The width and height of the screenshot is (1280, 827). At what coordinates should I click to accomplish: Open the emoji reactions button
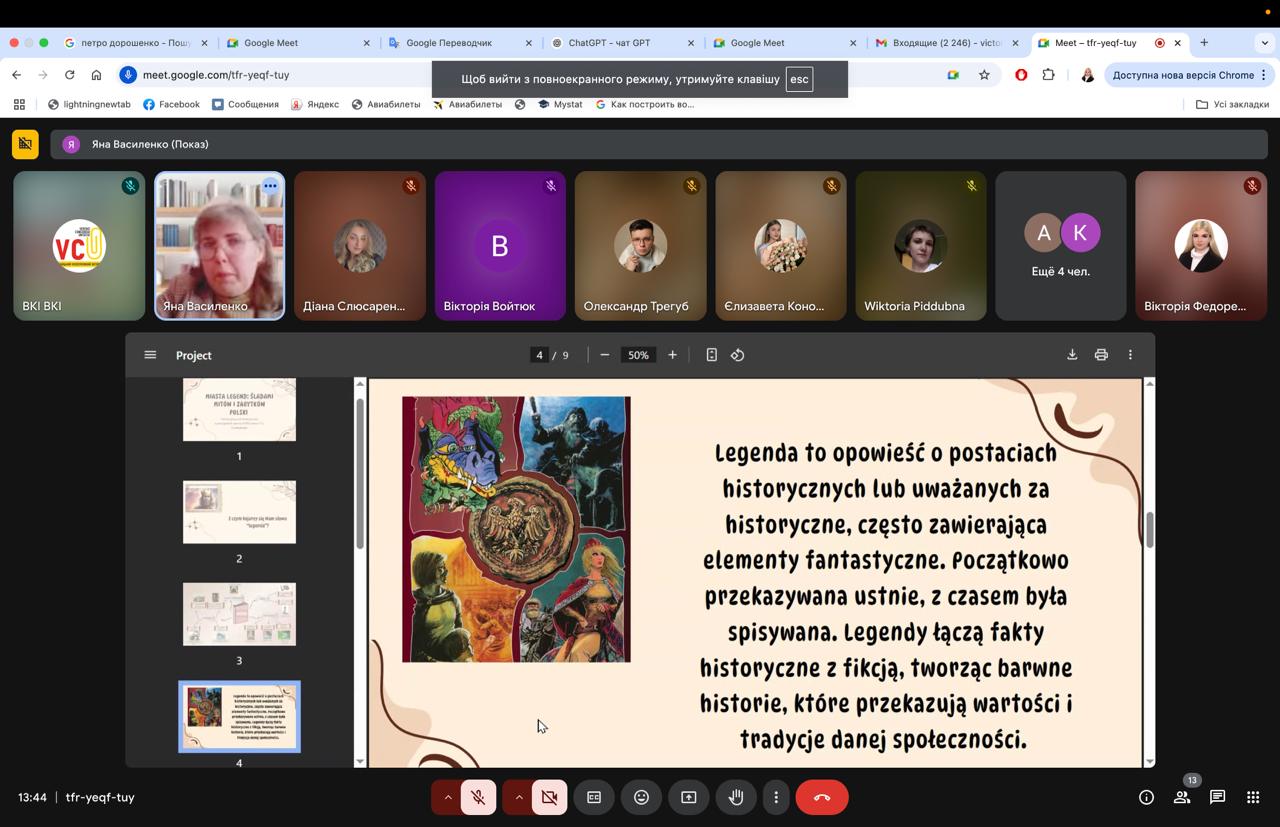(x=641, y=797)
